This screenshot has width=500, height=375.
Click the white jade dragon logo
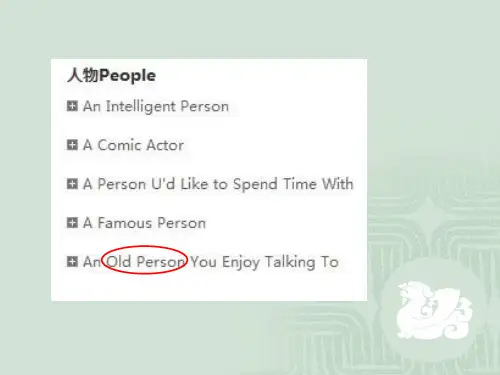[434, 310]
